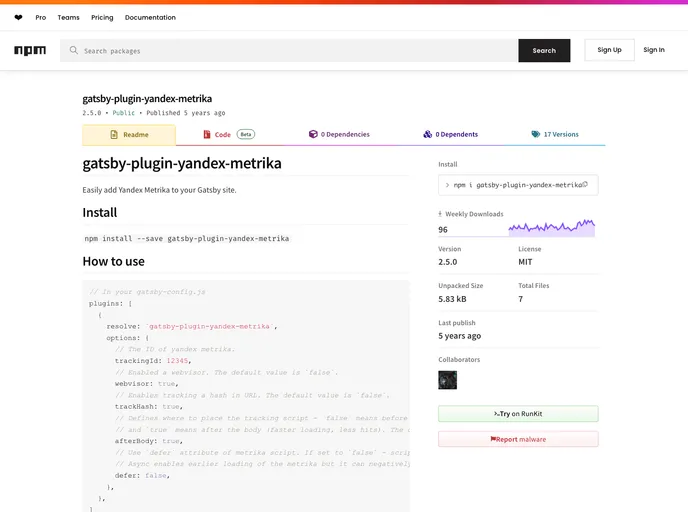
Task: Open the collaborator avatar thumbnail
Action: coord(448,380)
